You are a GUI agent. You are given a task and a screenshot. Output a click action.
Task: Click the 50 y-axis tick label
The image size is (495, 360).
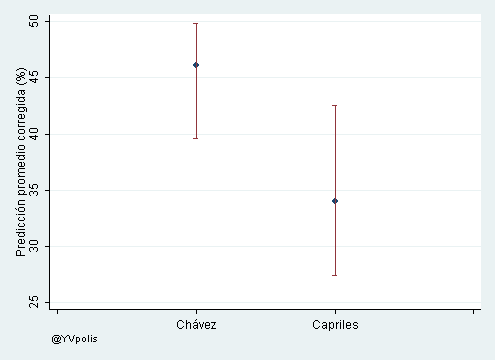coord(34,21)
